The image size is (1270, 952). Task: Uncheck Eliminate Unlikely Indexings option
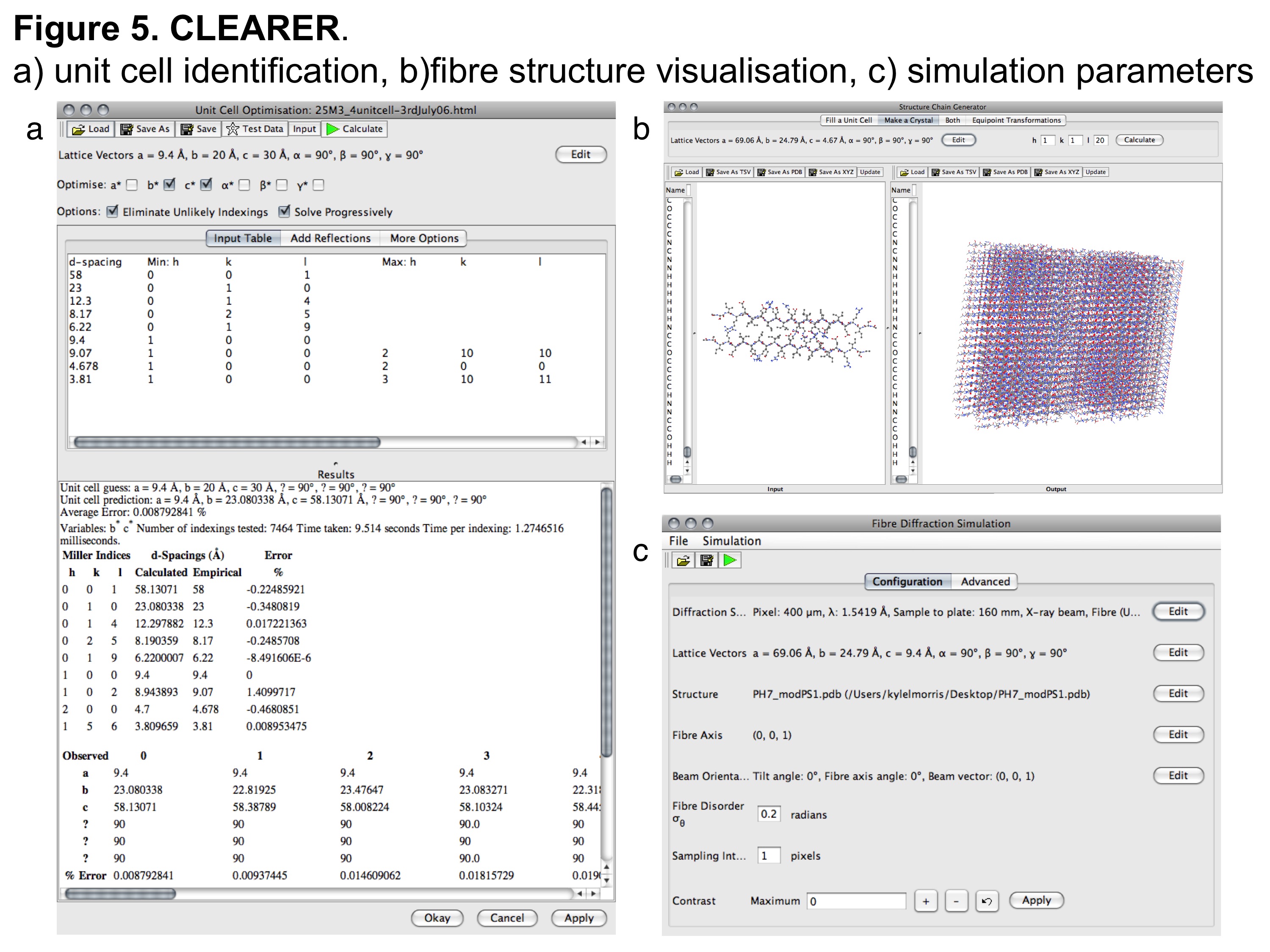pos(113,211)
